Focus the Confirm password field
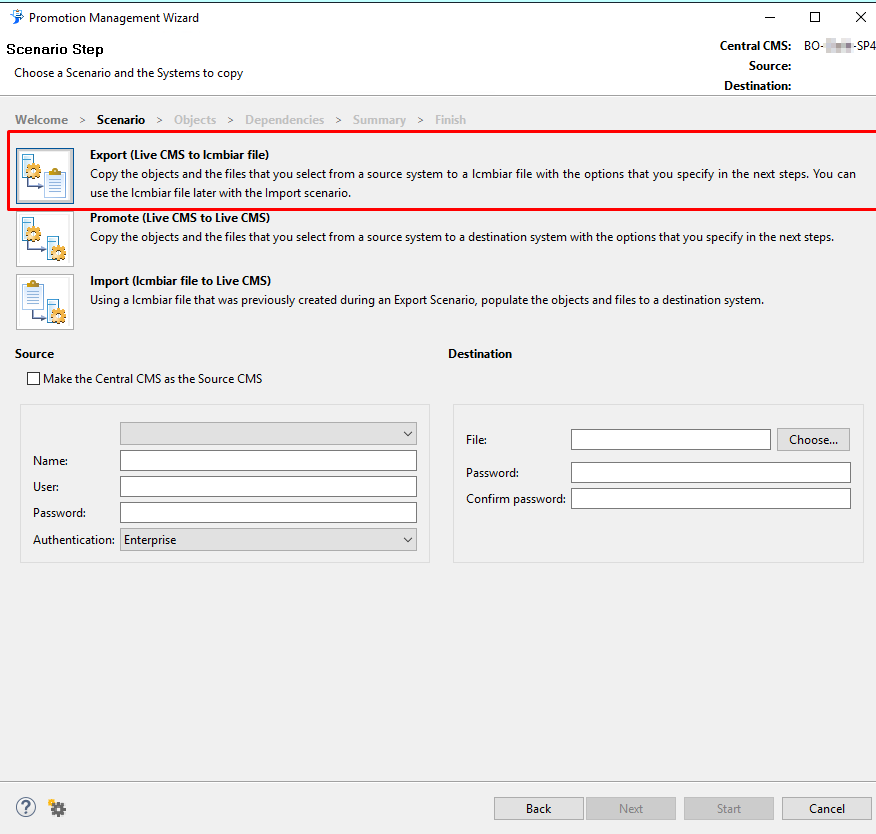Screen dimensions: 876x834 tap(711, 498)
